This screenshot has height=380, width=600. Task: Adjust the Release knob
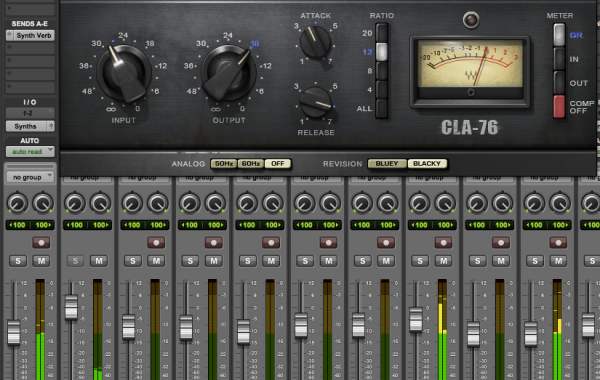315,102
